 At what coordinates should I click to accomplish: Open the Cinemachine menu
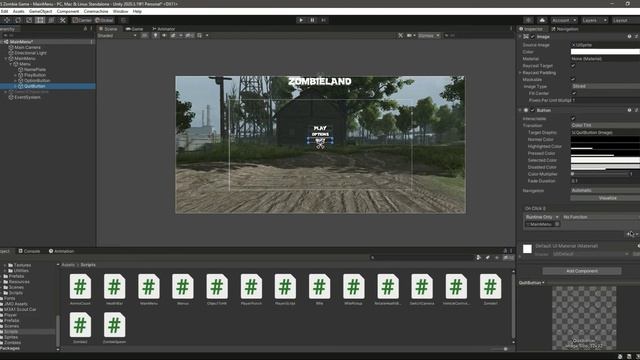click(x=96, y=11)
